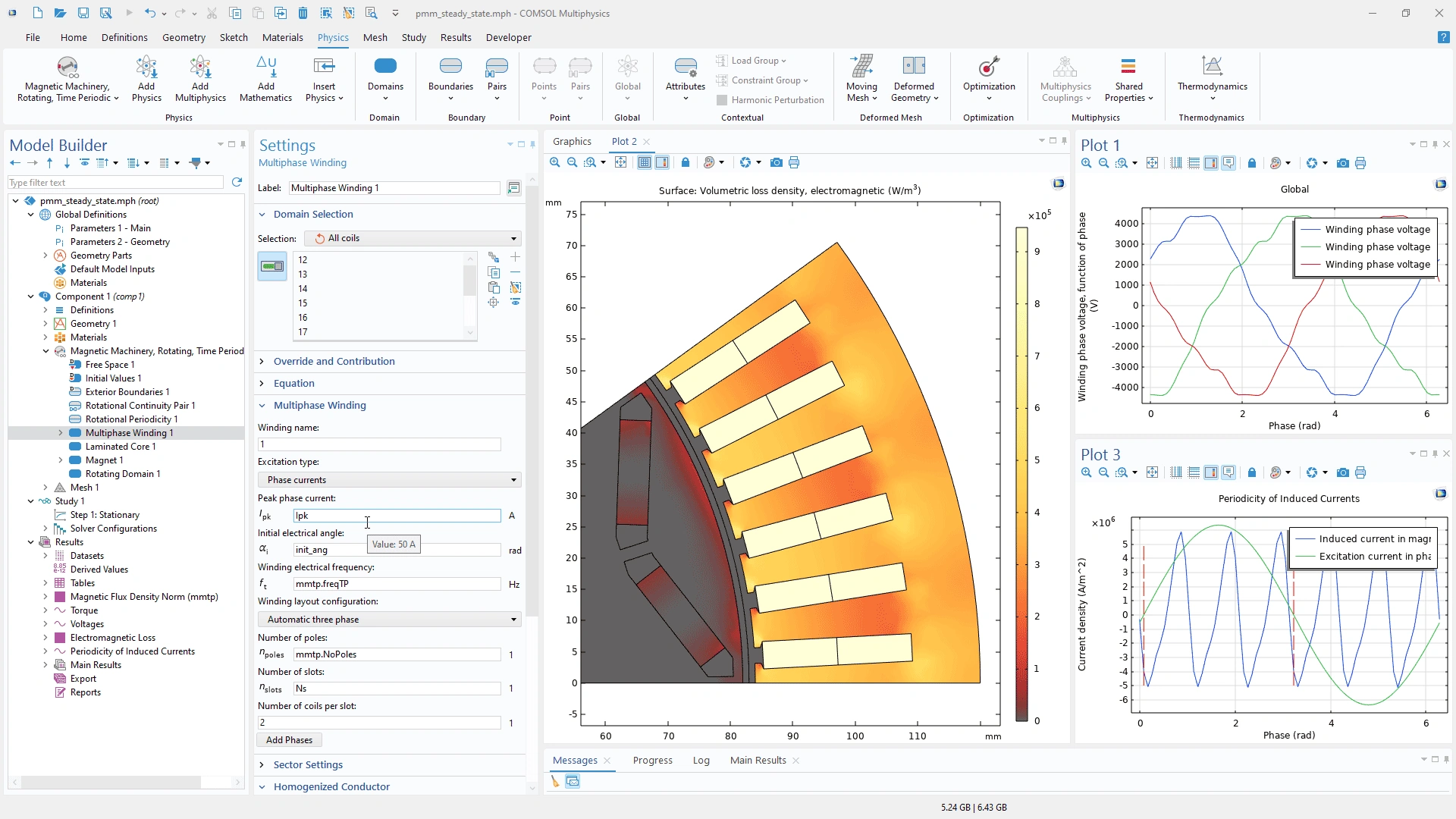1456x819 pixels.
Task: Expand the Magnet 1 tree node
Action: (x=61, y=460)
